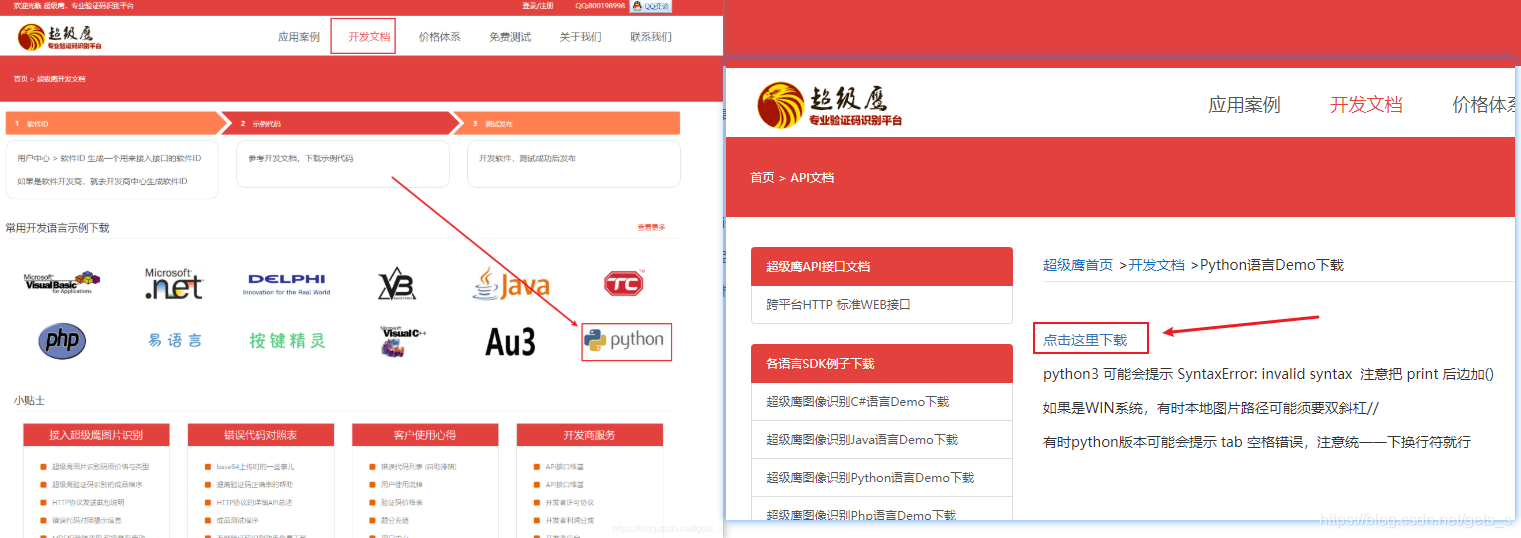This screenshot has width=1521, height=538.
Task: Open 应用案例 menu on API文档 page
Action: coord(1244,105)
